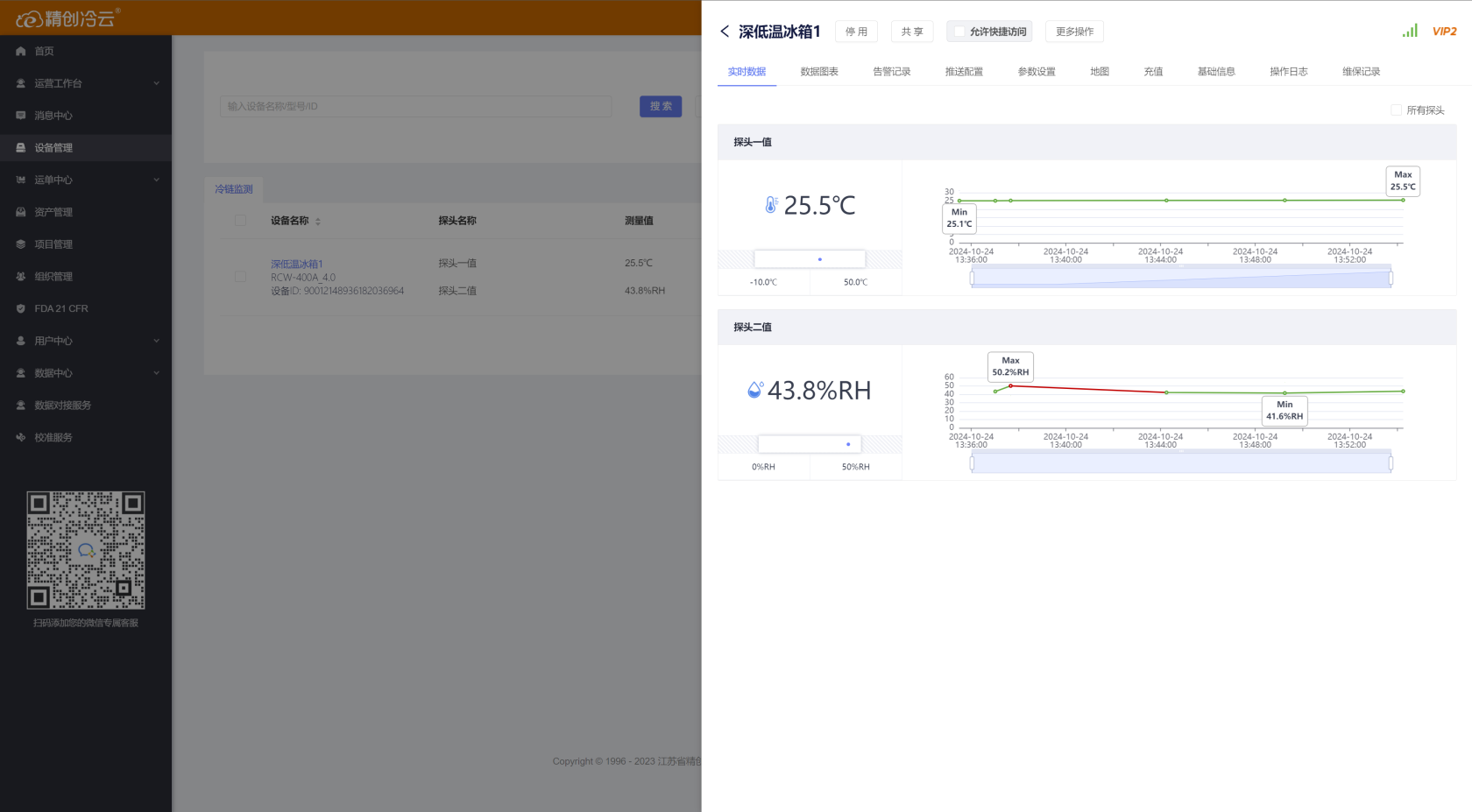Expand the 用户中心 menu chevron
The height and width of the screenshot is (812, 1472).
click(157, 341)
